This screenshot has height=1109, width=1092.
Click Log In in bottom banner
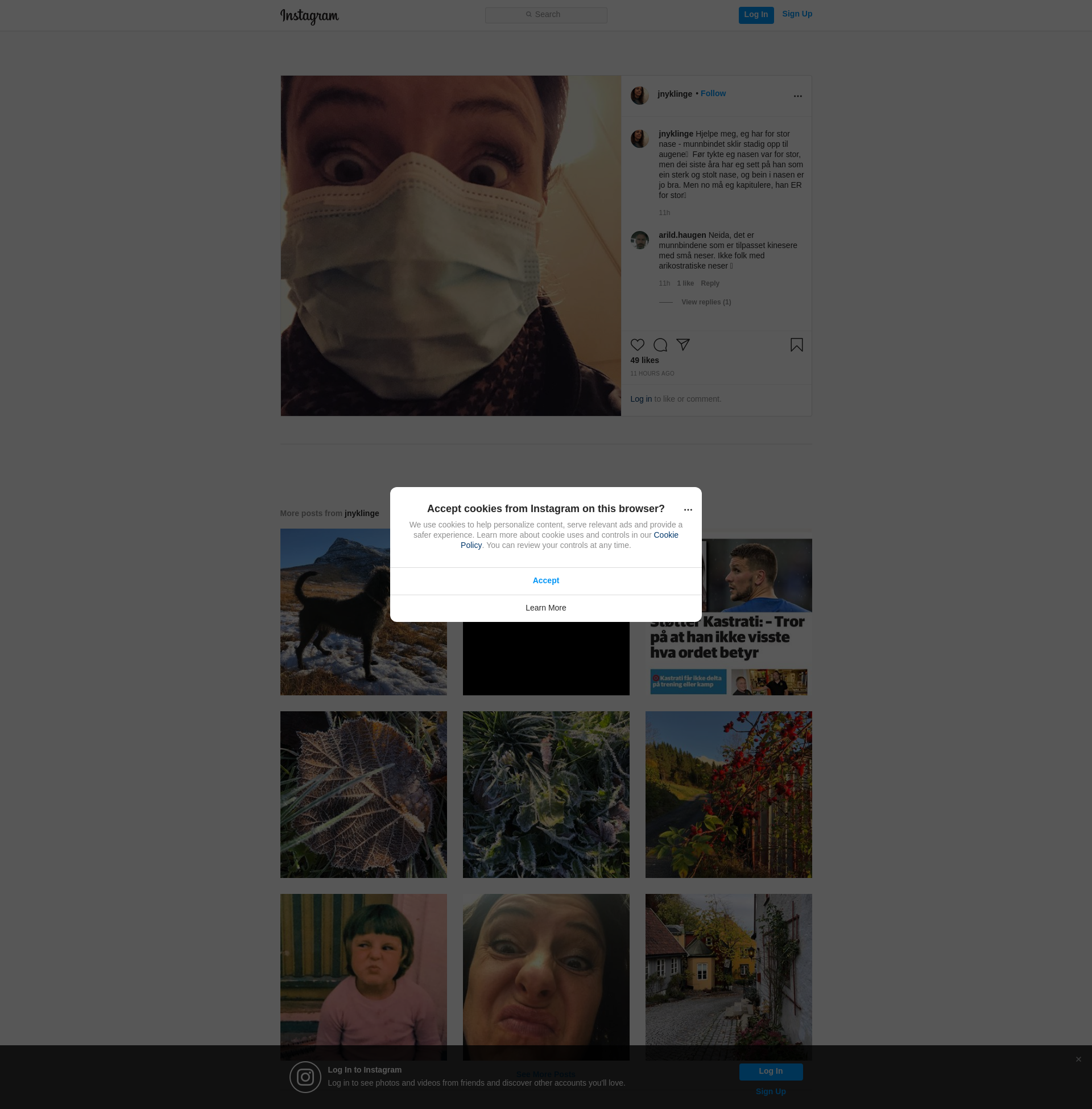(770, 1071)
